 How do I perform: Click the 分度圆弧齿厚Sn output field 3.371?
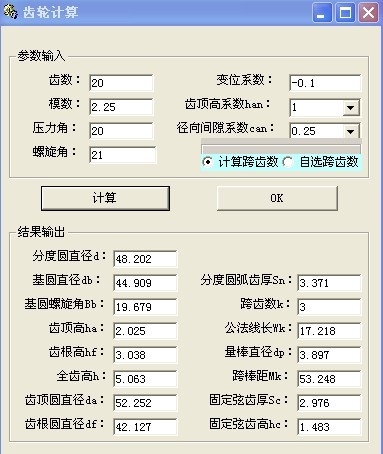329,283
